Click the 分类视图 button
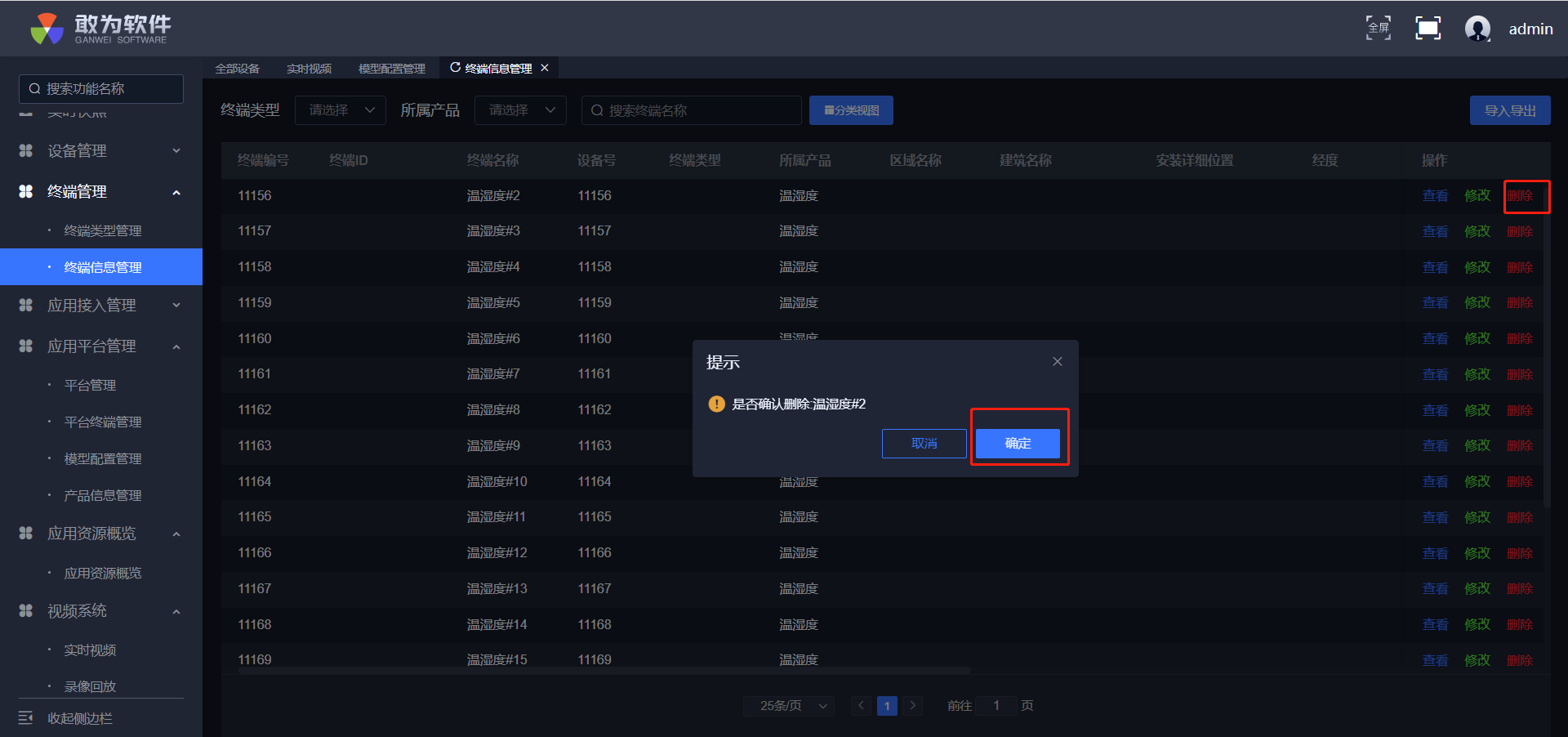The width and height of the screenshot is (1568, 737). click(851, 110)
